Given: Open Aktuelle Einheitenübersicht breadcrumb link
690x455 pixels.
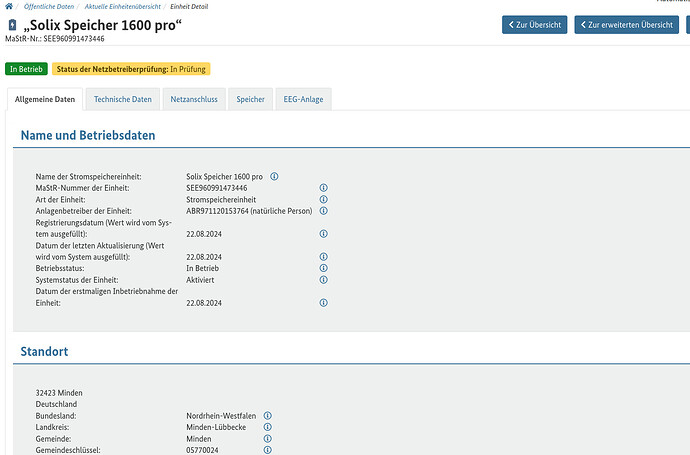Looking at the screenshot, I should pyautogui.click(x=123, y=7).
